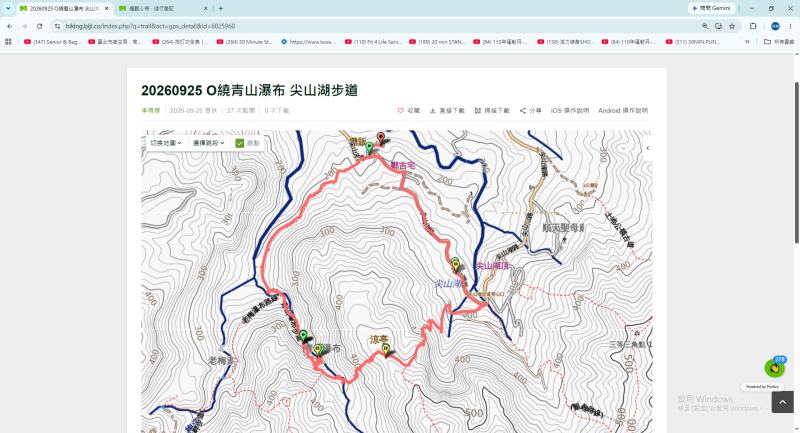Viewport: 800px width, 433px height.
Task: Click the 27 次點閱 view count text
Action: click(x=241, y=111)
